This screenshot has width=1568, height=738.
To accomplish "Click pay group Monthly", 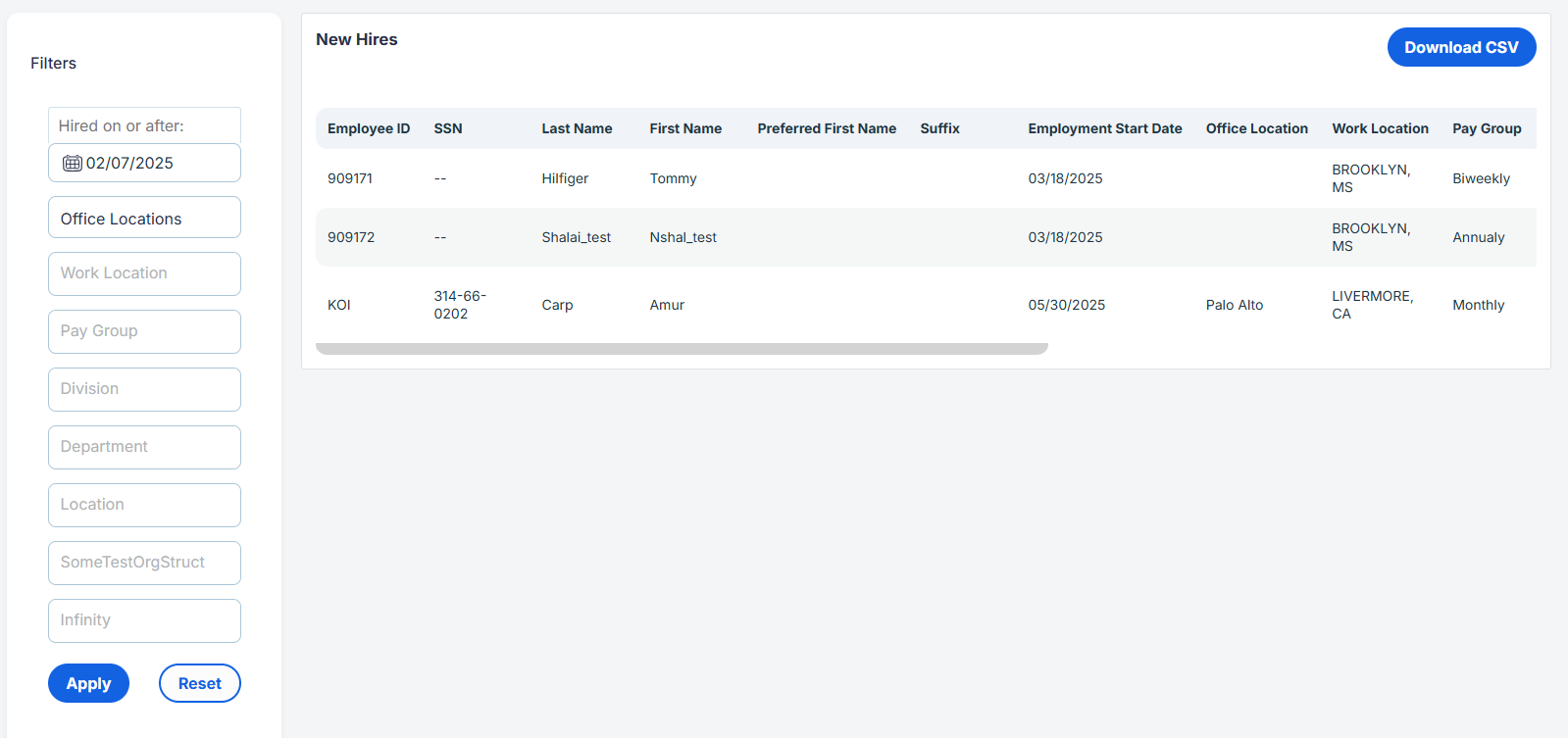I will (1479, 305).
